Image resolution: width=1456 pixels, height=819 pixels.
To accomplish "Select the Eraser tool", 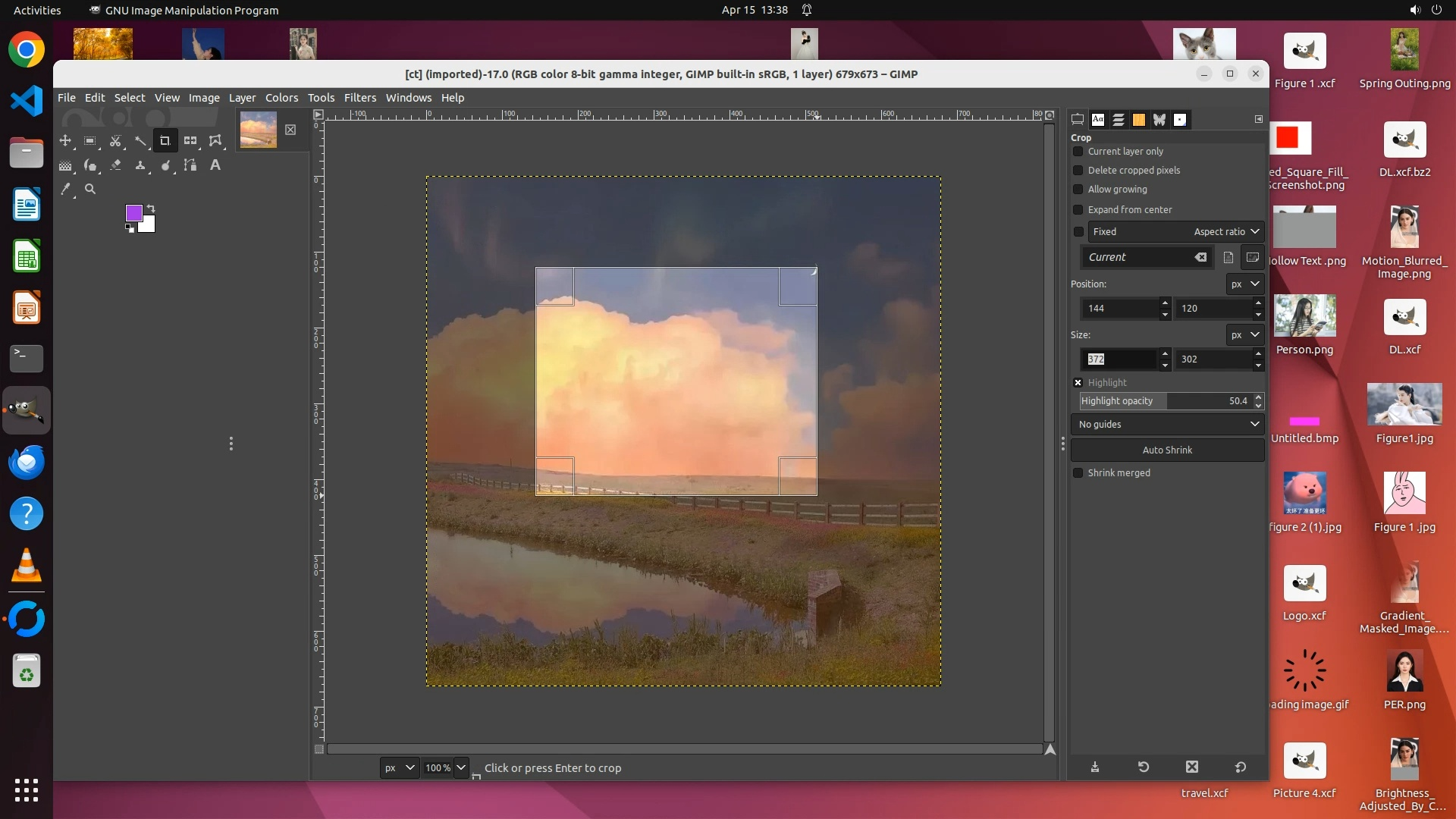I will 115,165.
